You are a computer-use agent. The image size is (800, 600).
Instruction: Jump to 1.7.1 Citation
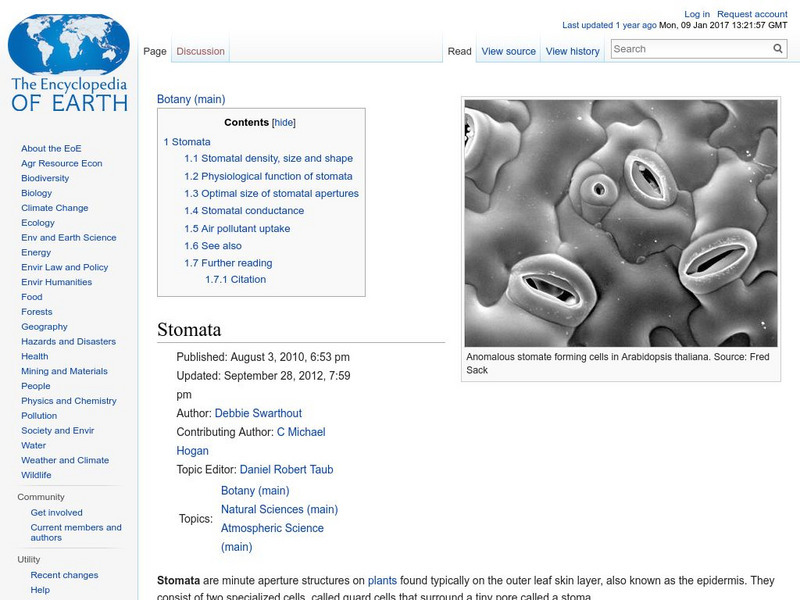point(235,280)
